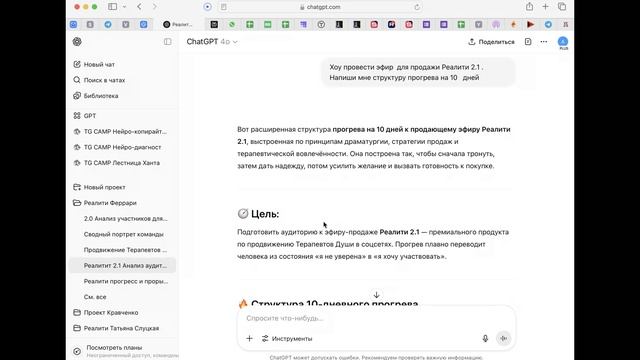Open the GPT section
The image size is (640, 360).
(x=90, y=116)
